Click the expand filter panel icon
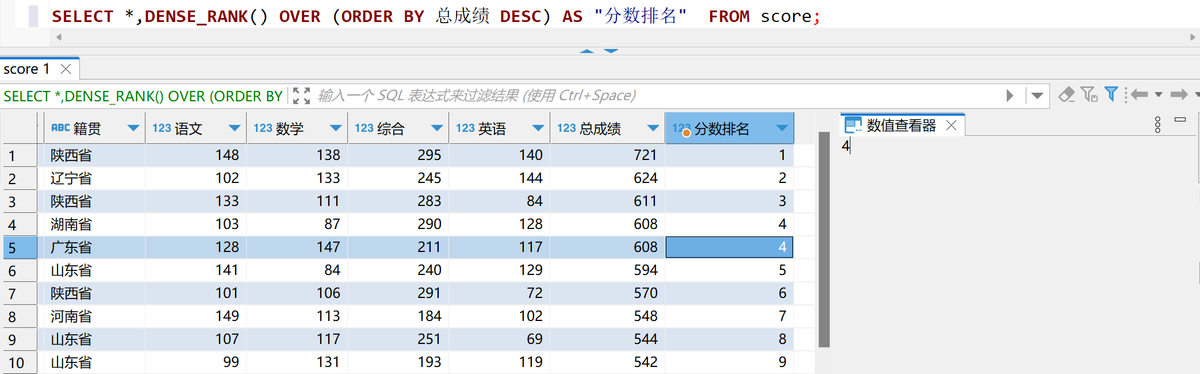The width and height of the screenshot is (1200, 374). point(300,95)
